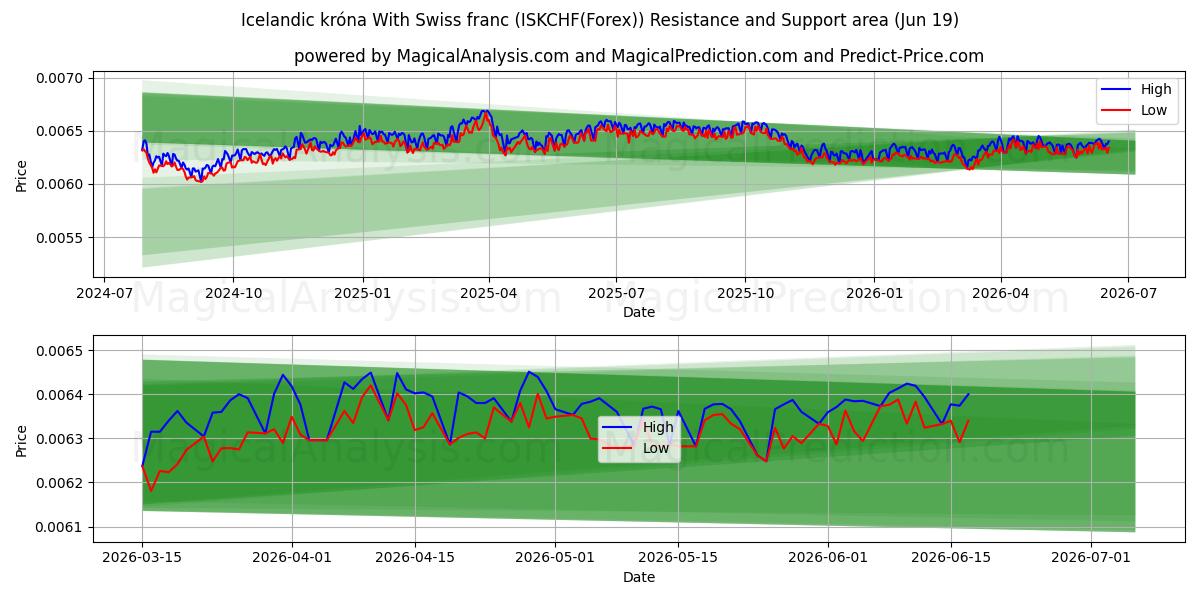Click the 2024-07 date tick on top chart
The image size is (1200, 600).
pyautogui.click(x=105, y=293)
